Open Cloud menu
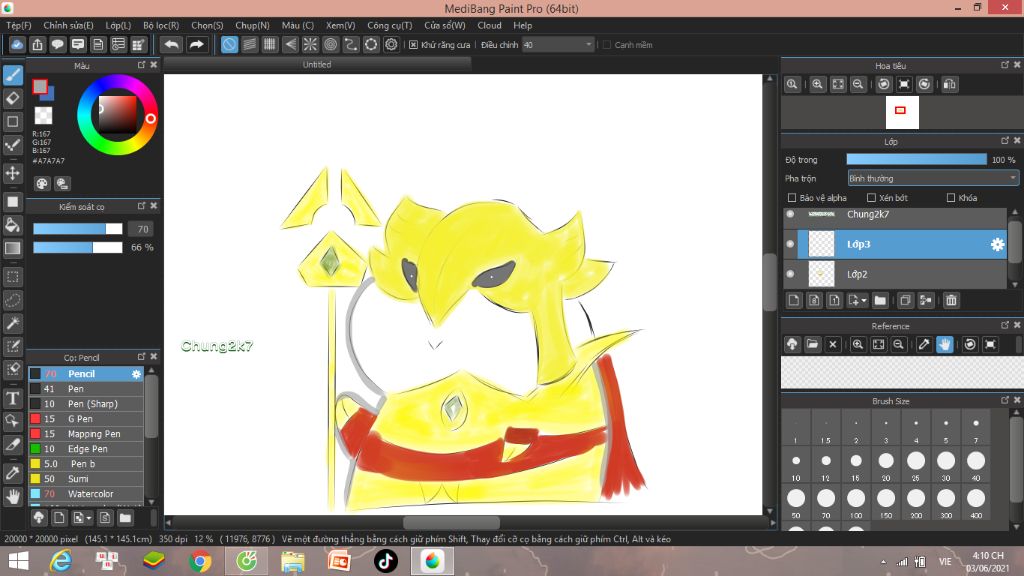 pyautogui.click(x=489, y=25)
